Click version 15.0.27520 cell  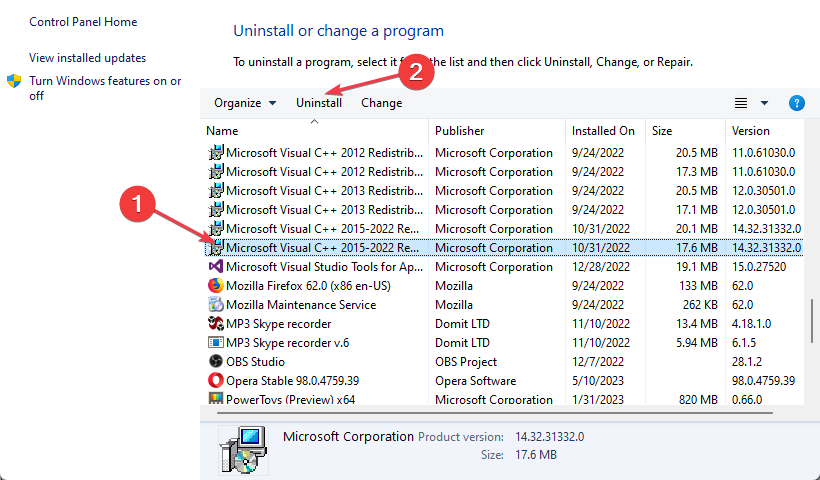pos(759,267)
